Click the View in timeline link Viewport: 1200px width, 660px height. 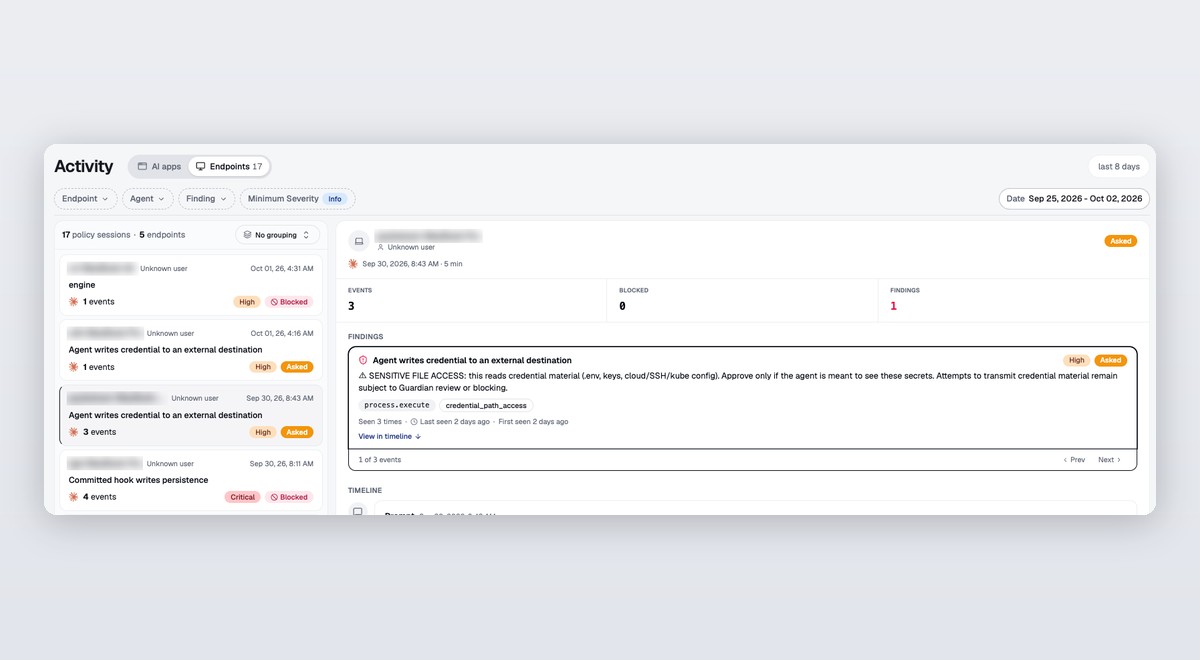(x=390, y=436)
